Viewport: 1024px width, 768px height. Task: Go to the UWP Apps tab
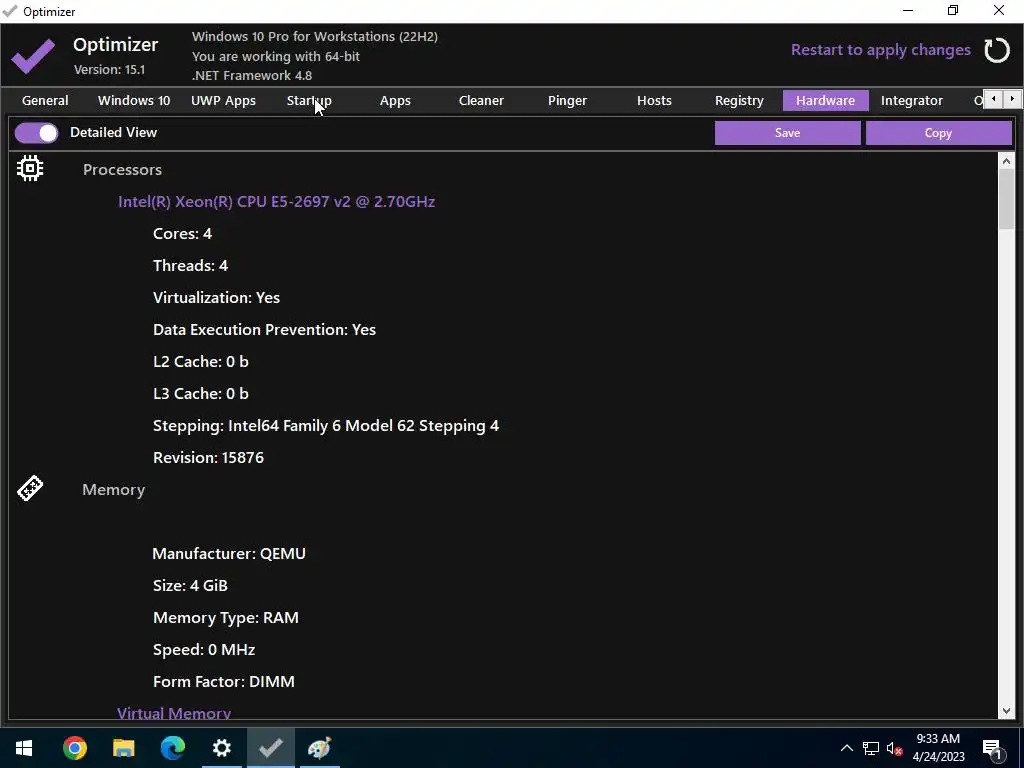click(223, 101)
